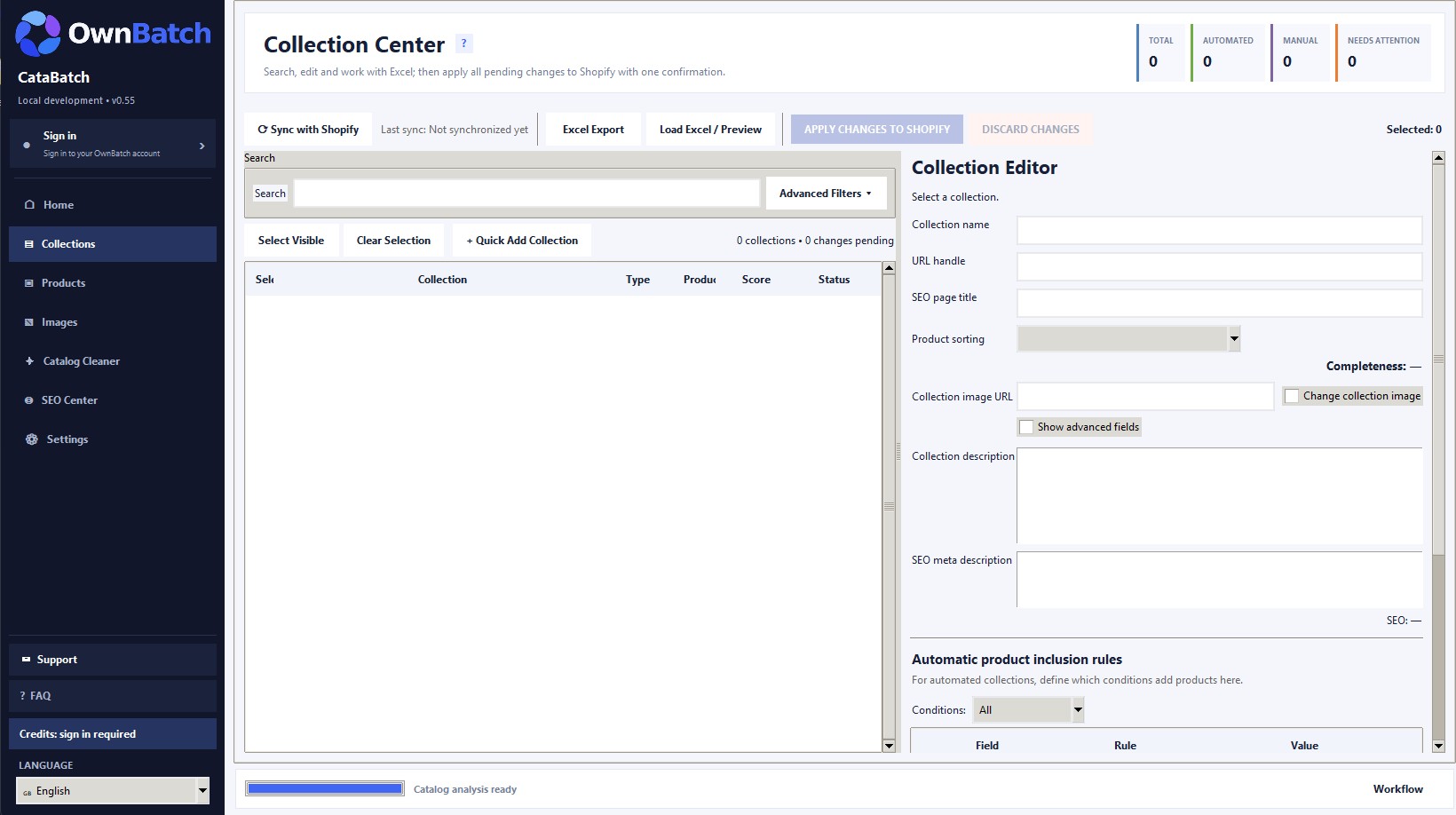Click the Value column header in rules table
The width and height of the screenshot is (1456, 815).
pos(1304,746)
